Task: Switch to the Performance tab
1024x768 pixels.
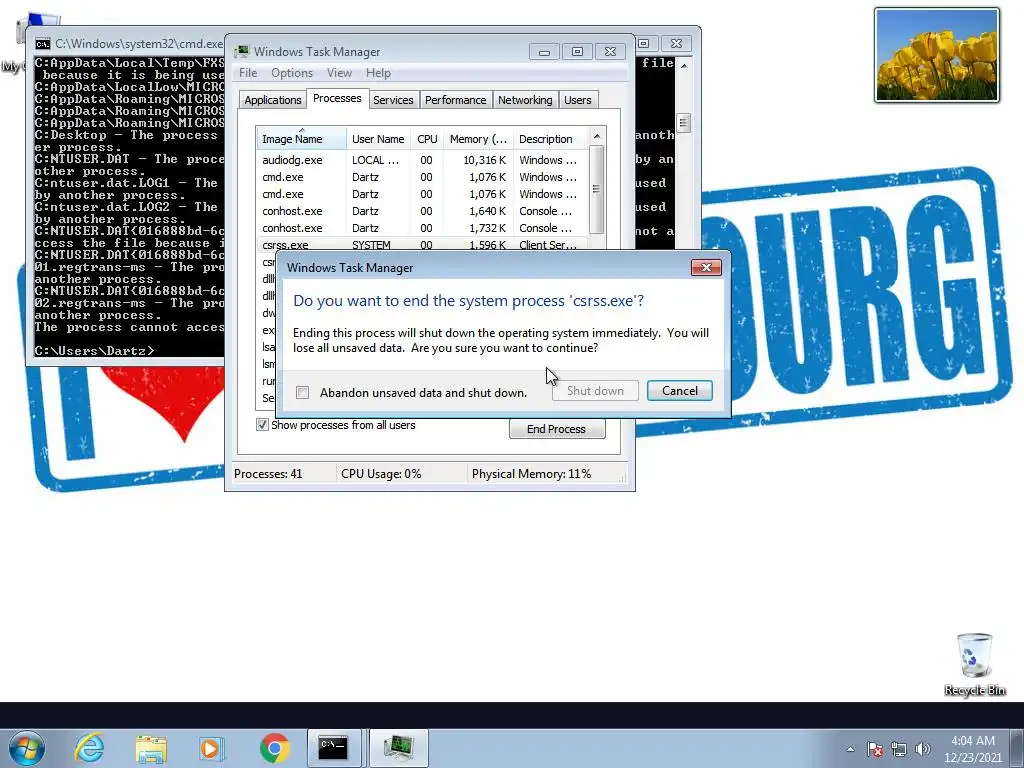Action: (455, 100)
